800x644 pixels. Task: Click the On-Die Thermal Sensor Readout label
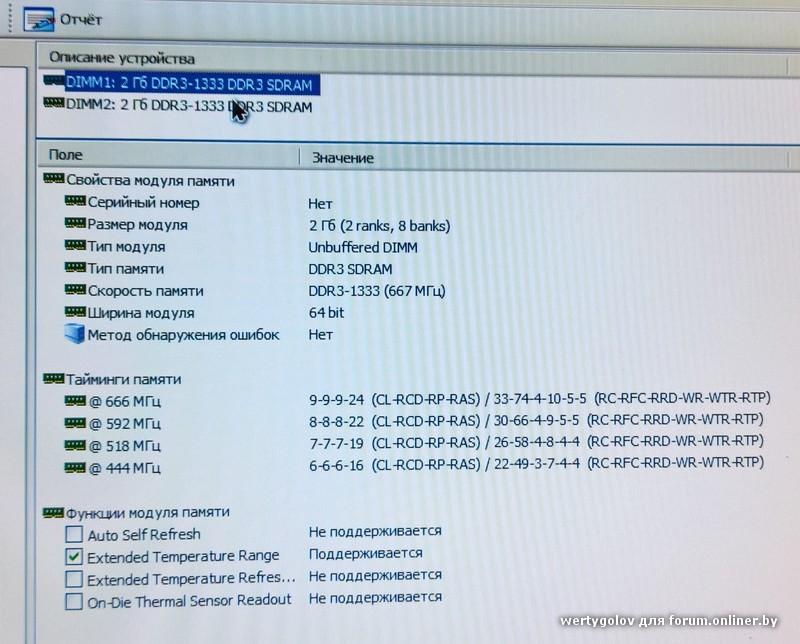[x=190, y=601]
